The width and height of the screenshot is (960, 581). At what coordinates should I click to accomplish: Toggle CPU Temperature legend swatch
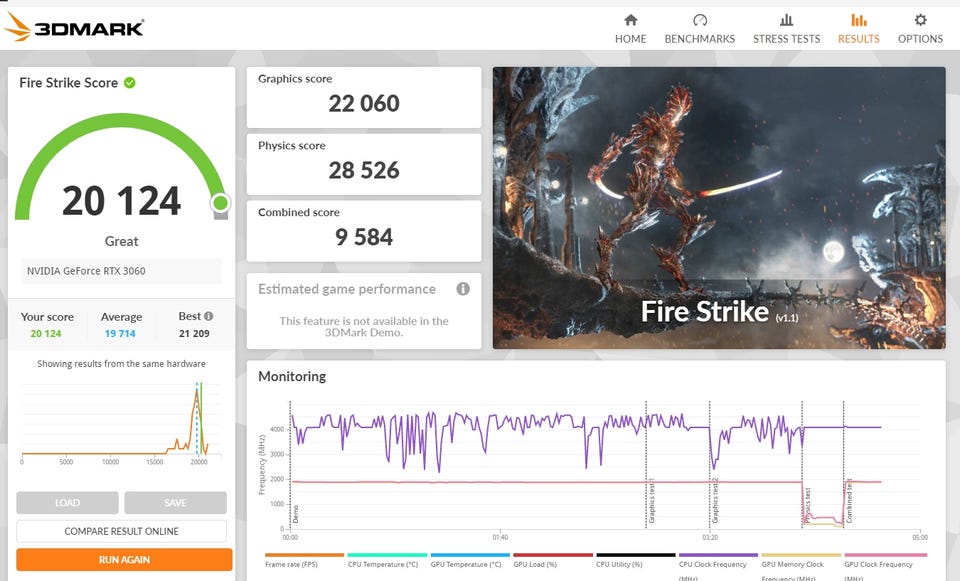click(x=387, y=555)
